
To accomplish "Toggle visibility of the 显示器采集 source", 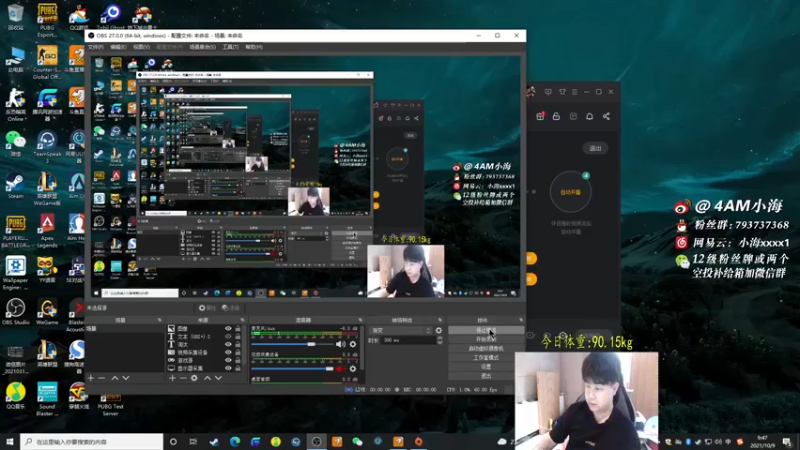I will (x=228, y=368).
